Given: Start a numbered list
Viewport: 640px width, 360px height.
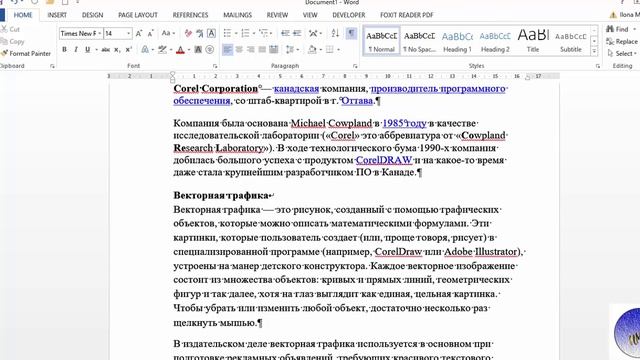Looking at the screenshot, I should pyautogui.click(x=245, y=33).
